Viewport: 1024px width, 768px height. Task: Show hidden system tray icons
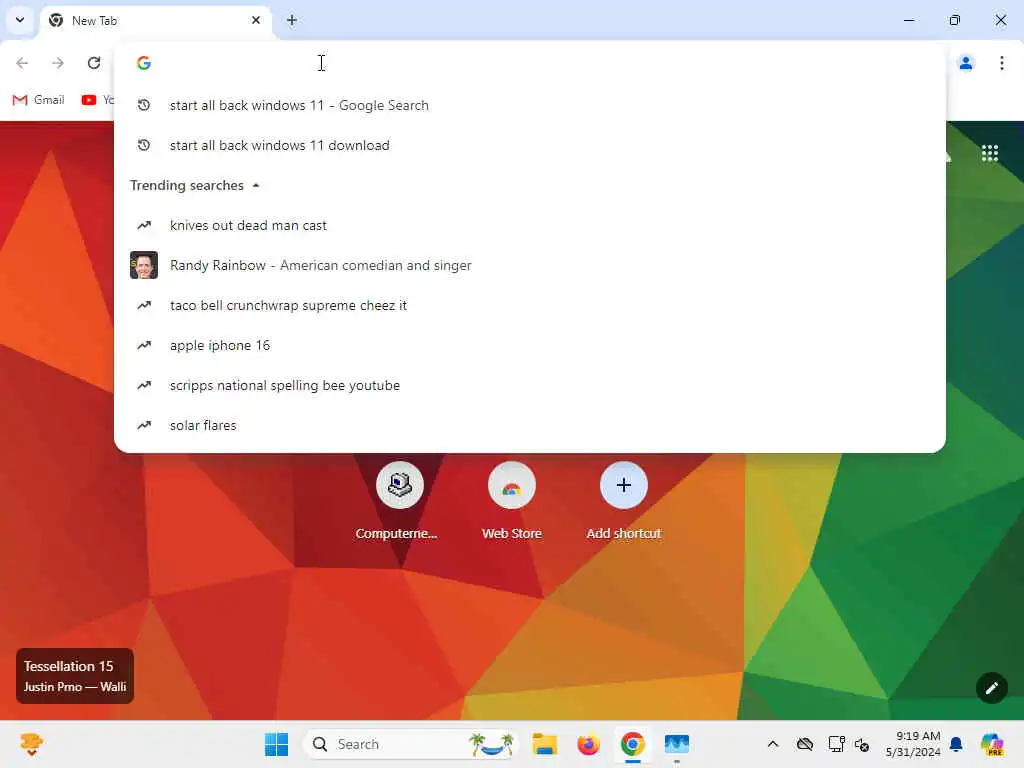point(773,744)
